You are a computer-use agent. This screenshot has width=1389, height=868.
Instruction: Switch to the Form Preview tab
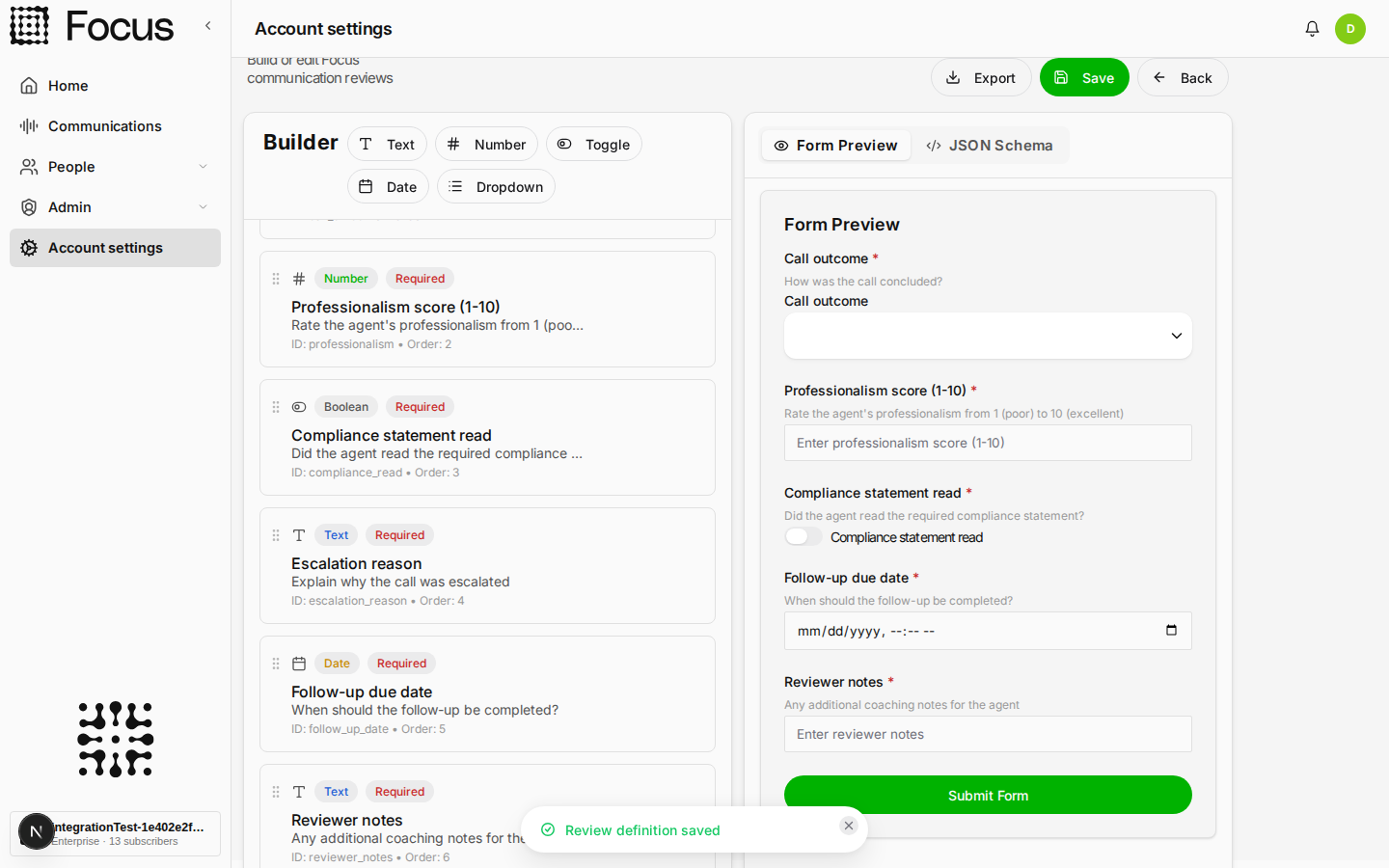pyautogui.click(x=836, y=145)
